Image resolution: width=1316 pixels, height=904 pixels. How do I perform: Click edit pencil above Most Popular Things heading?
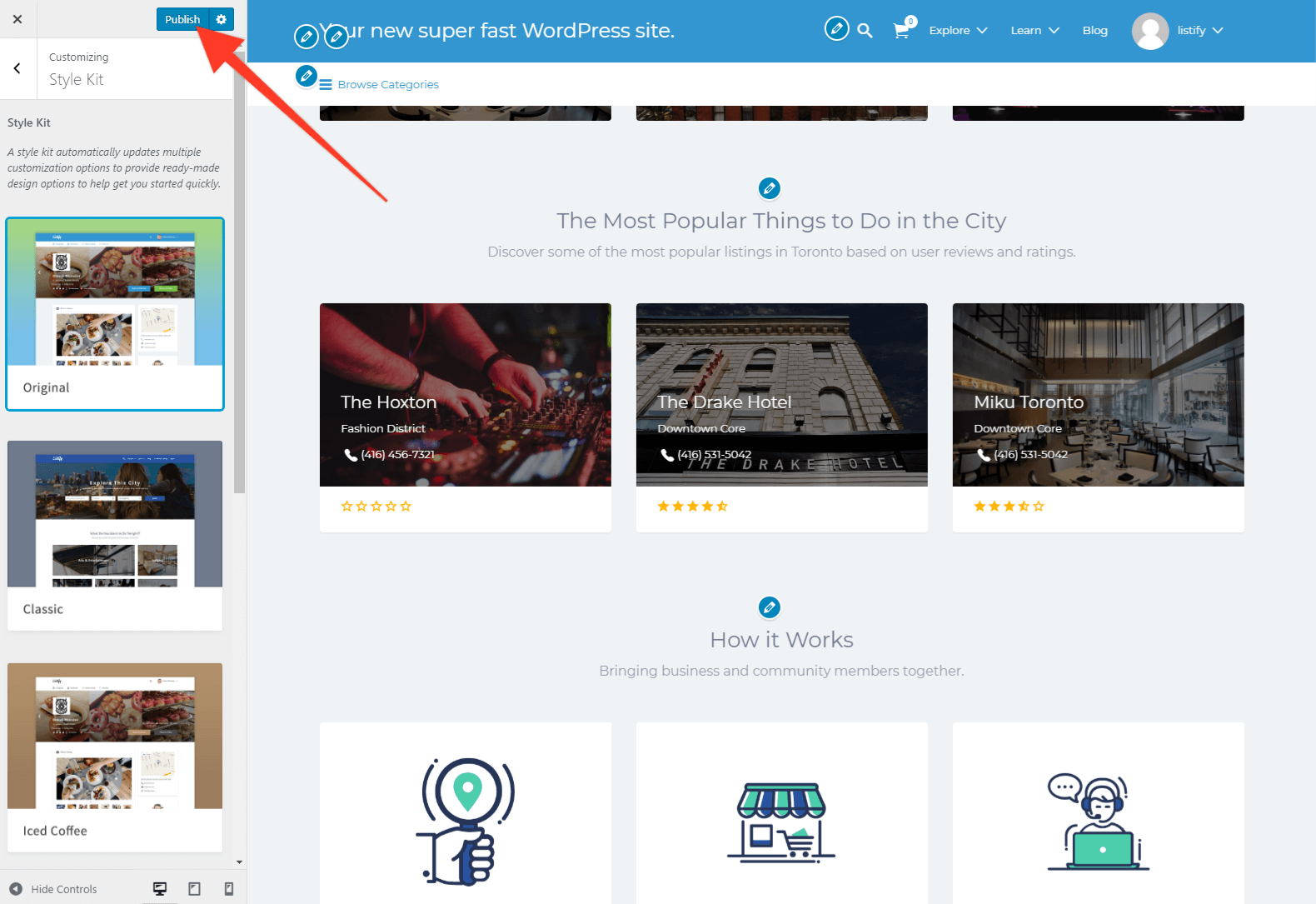[x=770, y=188]
